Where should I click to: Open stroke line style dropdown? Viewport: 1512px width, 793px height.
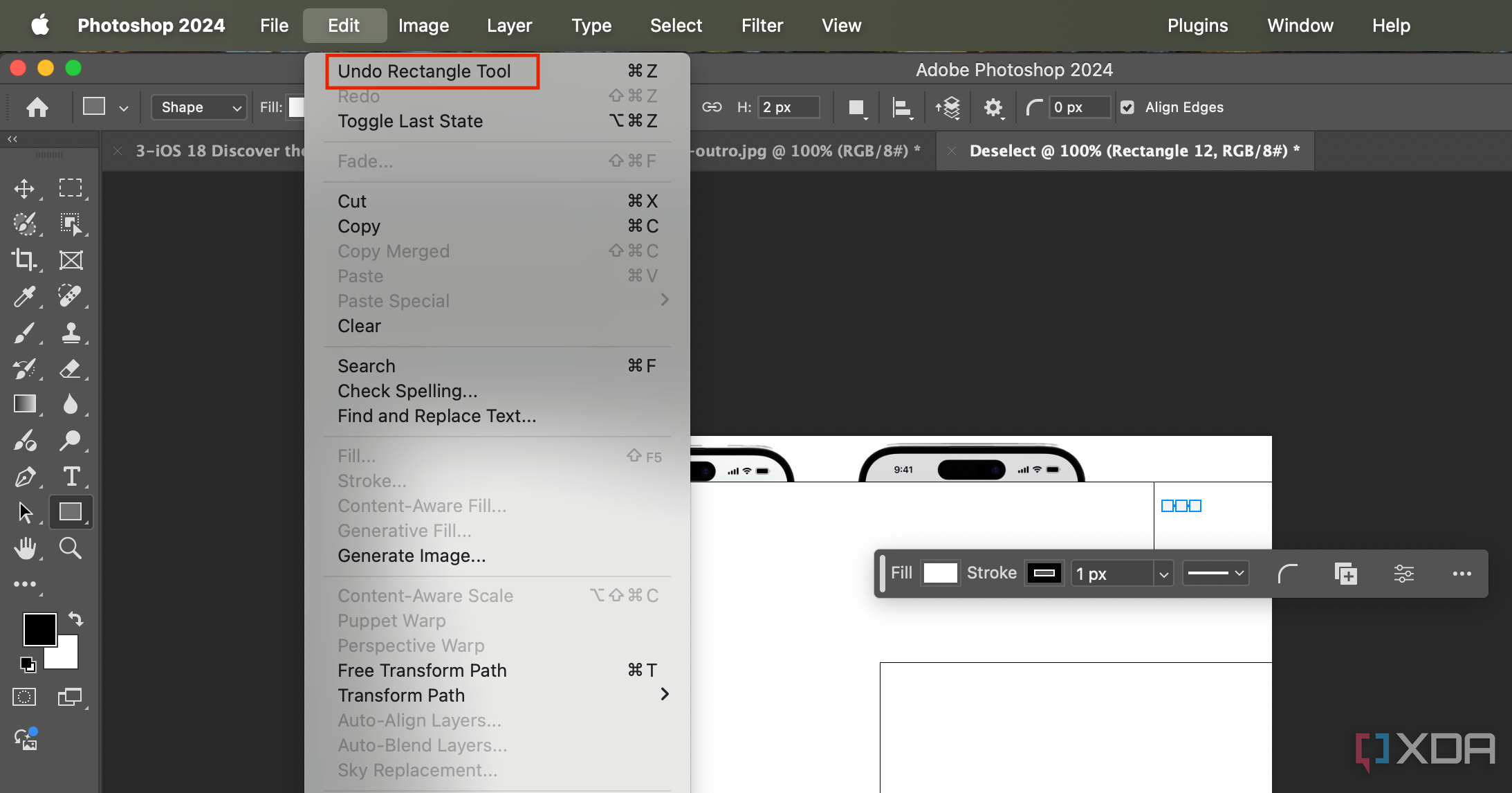click(1216, 573)
